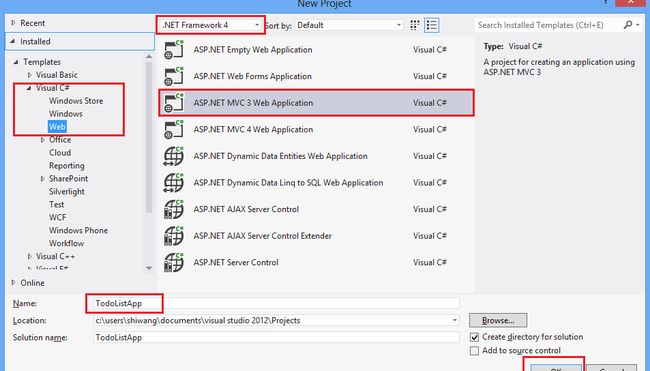Open the .NET Framework 4 dropdown
The image size is (650, 371).
[x=211, y=25]
